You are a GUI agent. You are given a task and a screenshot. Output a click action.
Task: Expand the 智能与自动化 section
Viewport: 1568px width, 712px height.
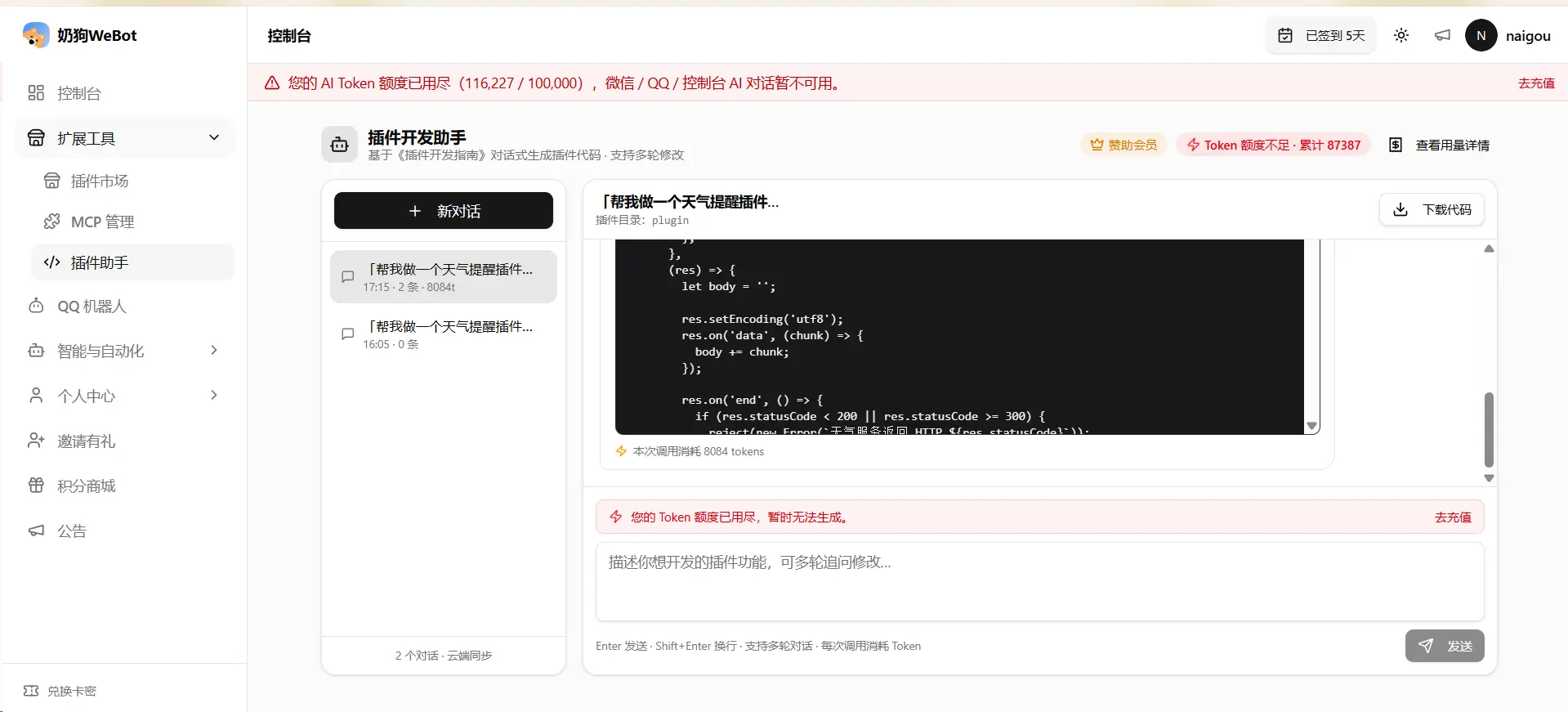coord(124,351)
